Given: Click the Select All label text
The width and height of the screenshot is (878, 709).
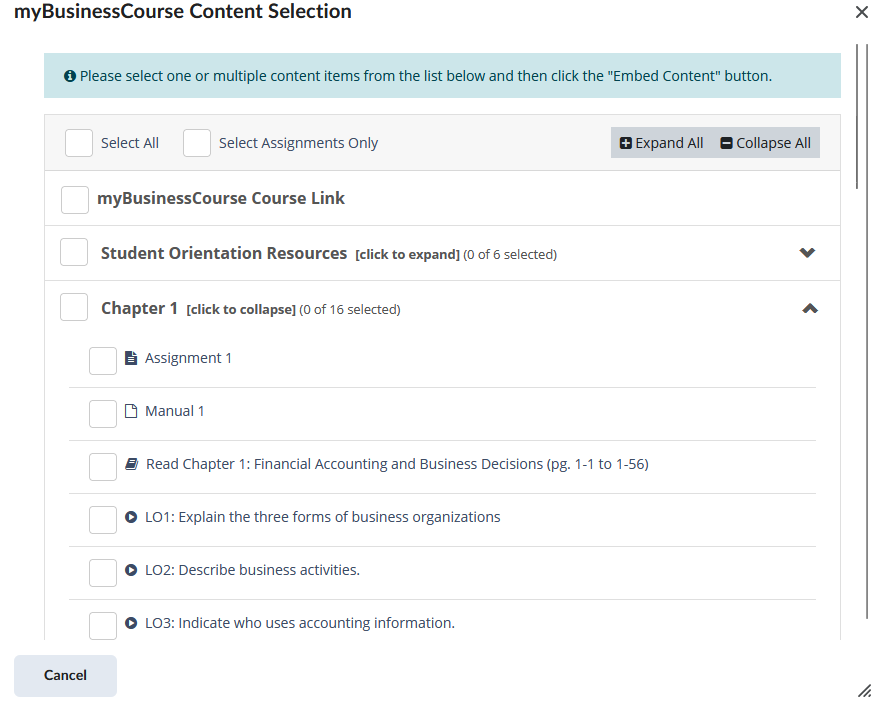Looking at the screenshot, I should 130,143.
